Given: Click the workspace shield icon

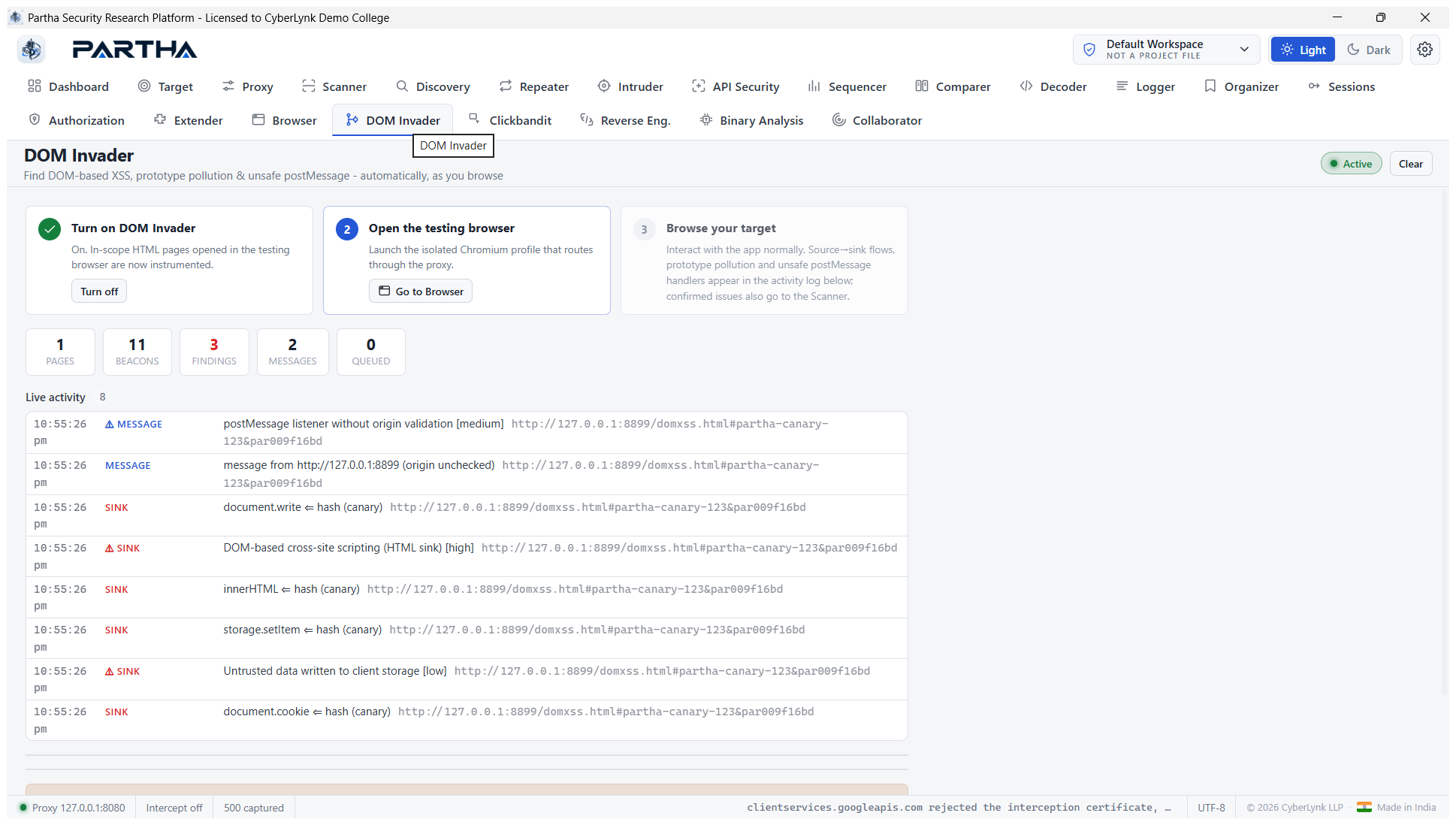Looking at the screenshot, I should (1089, 50).
